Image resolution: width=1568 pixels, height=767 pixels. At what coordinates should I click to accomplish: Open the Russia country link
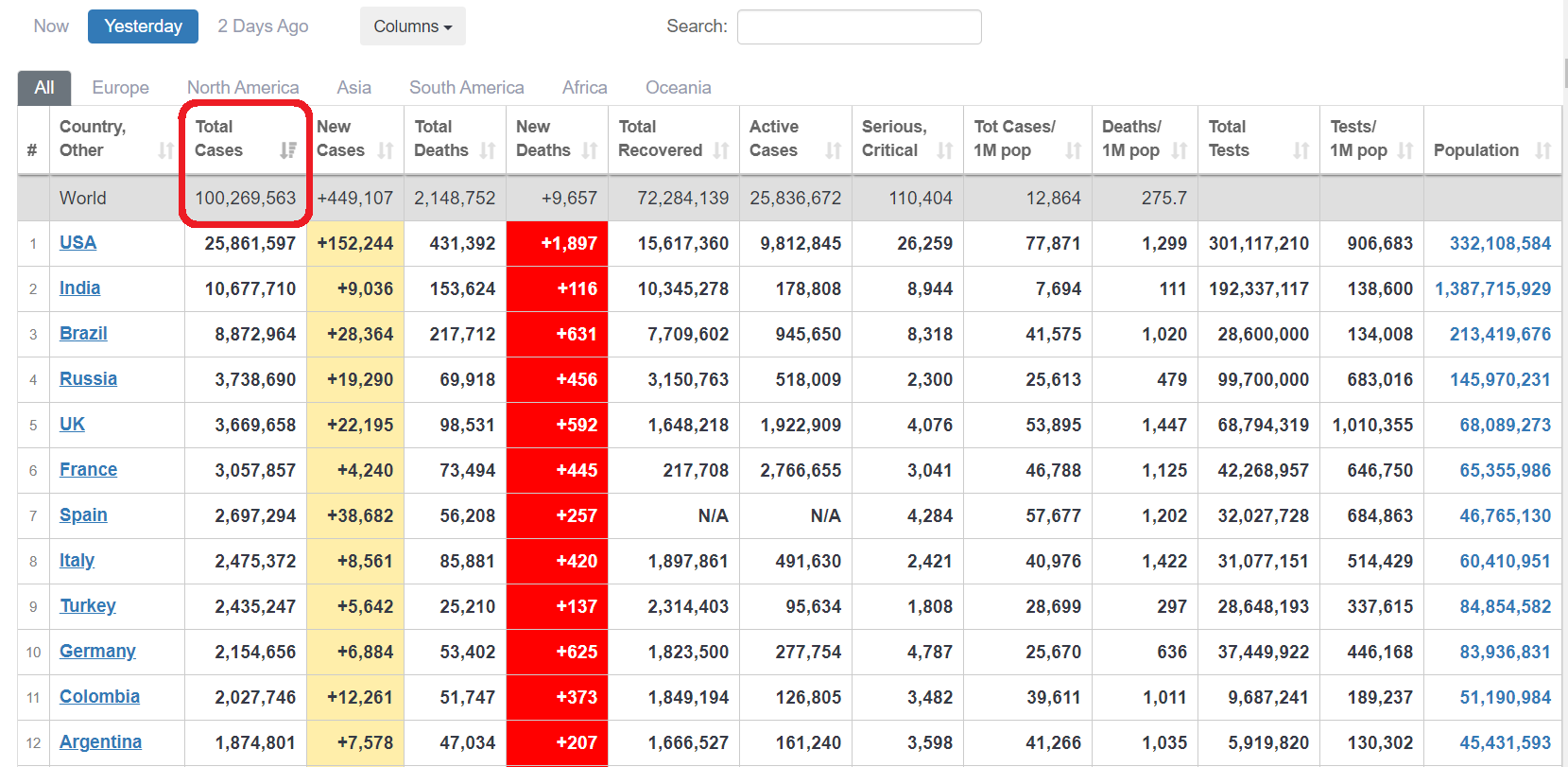88,379
